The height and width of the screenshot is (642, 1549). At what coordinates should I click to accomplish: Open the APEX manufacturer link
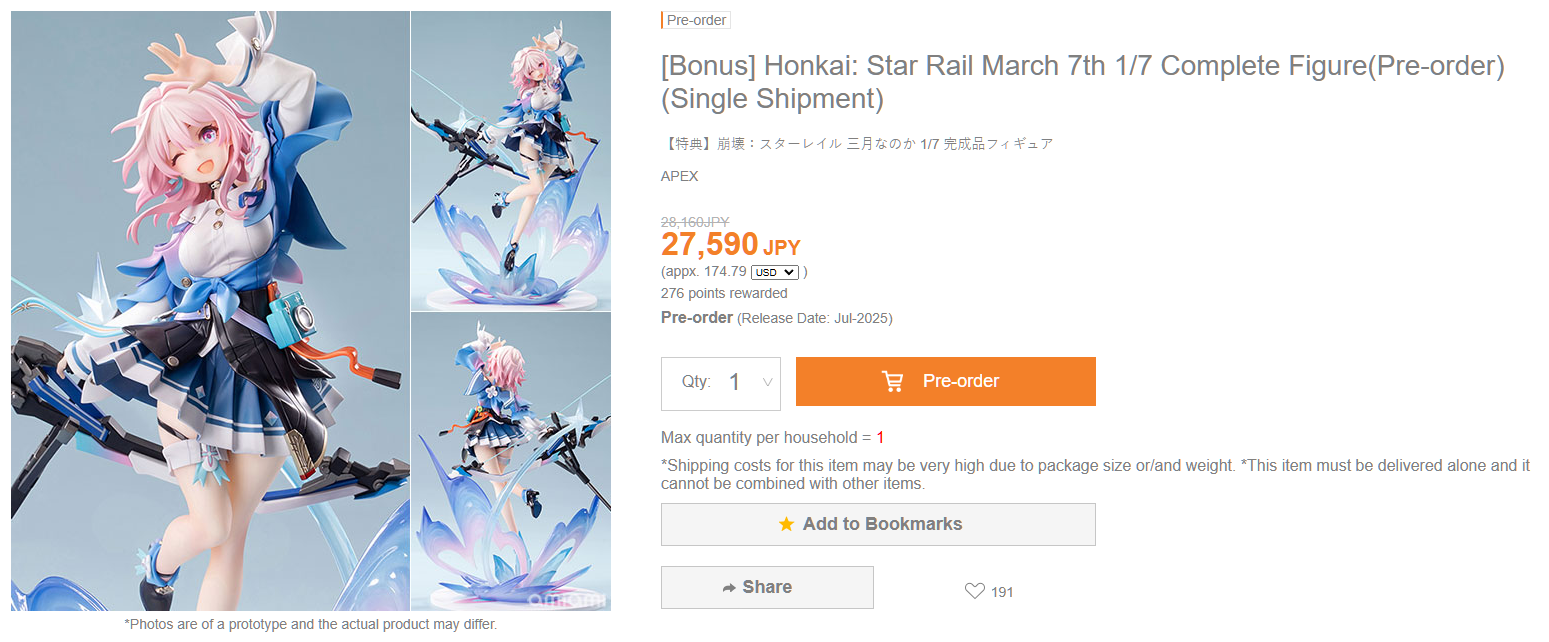click(x=679, y=177)
